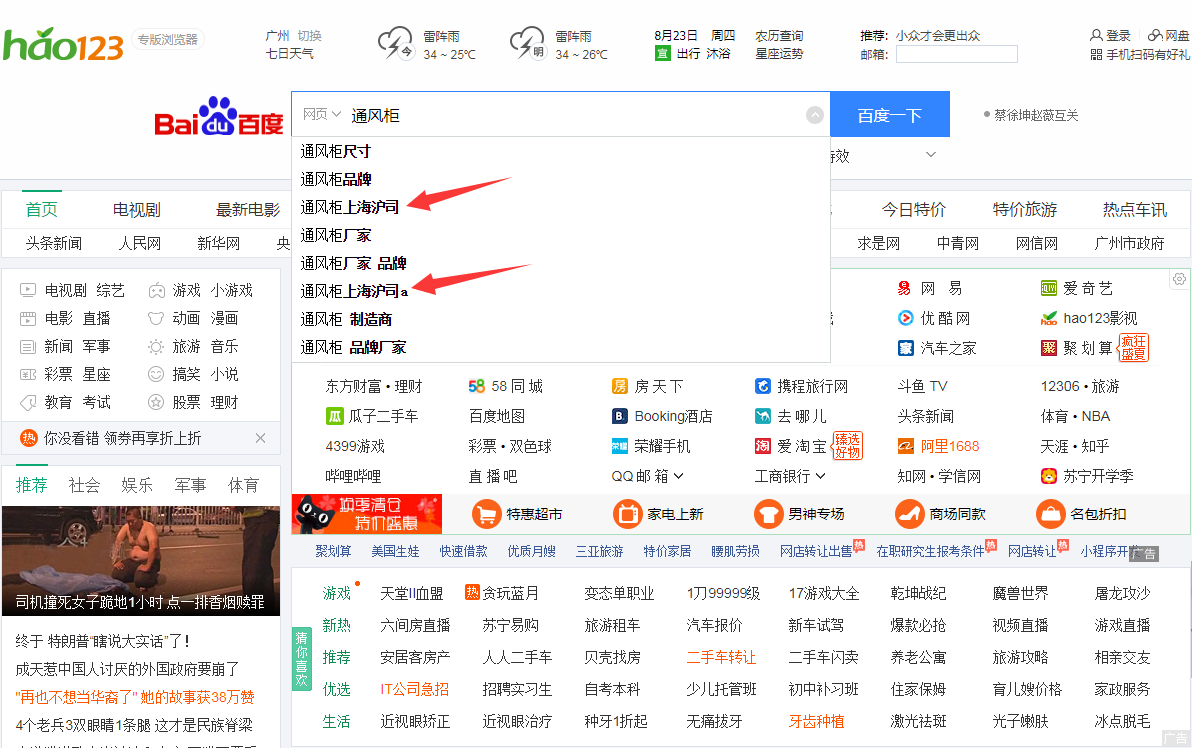Click the 爱奇艺 site icon

pyautogui.click(x=1049, y=288)
